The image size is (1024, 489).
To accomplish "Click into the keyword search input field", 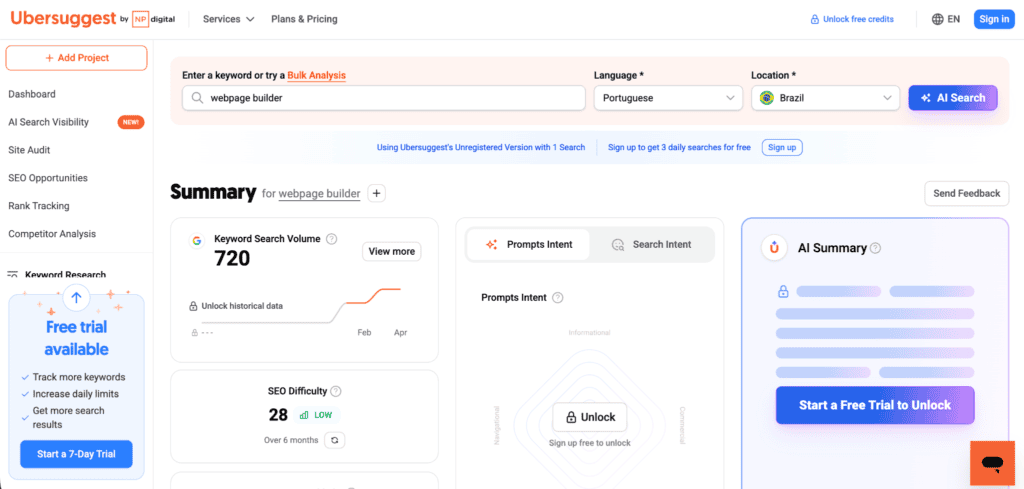I will click(384, 98).
